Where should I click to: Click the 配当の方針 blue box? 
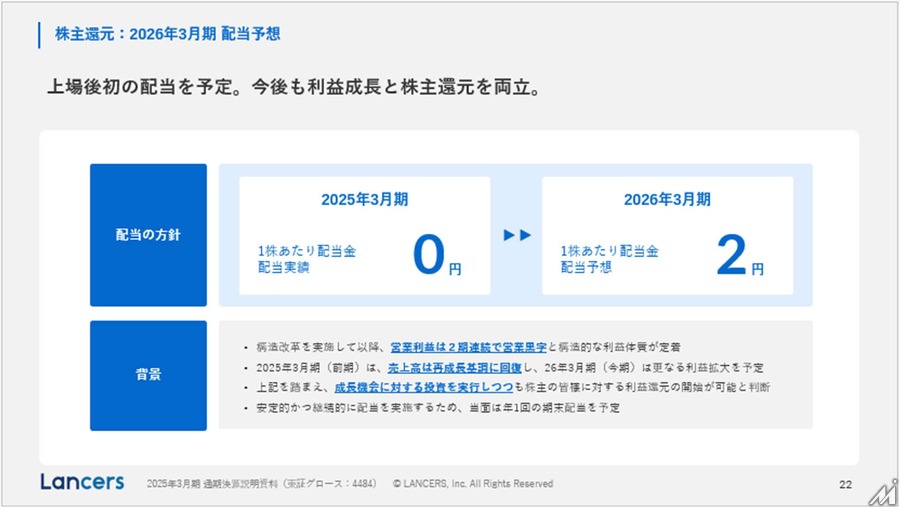148,235
